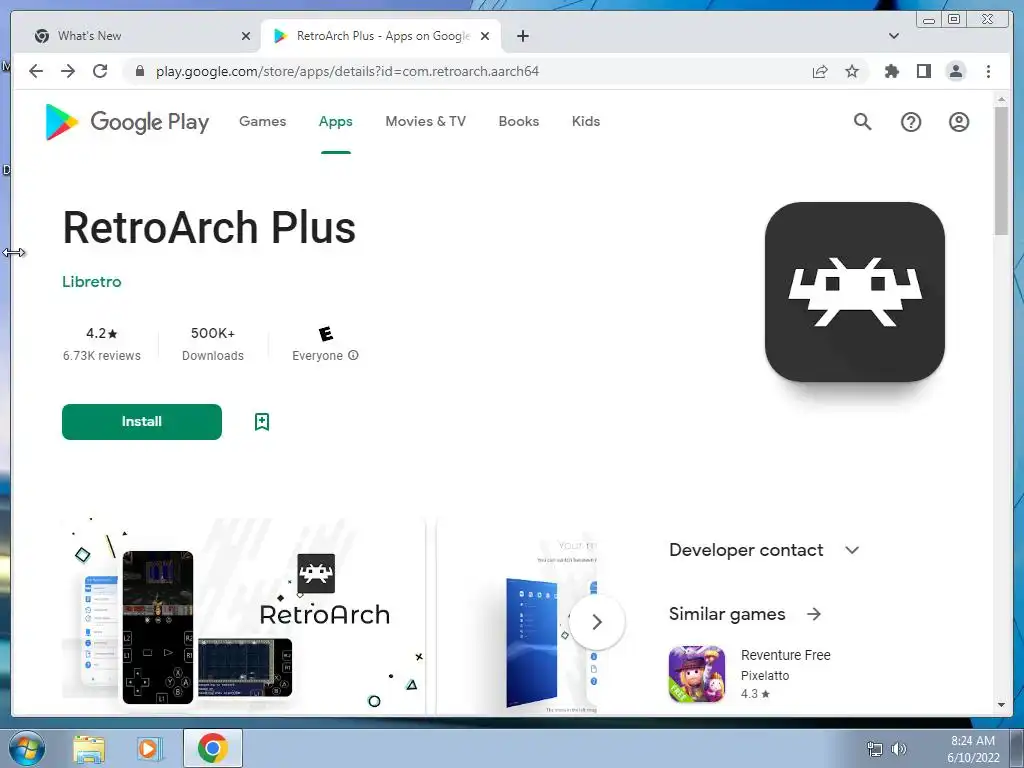The width and height of the screenshot is (1024, 768).
Task: Click the page vertical scrollbar thumb
Action: point(1001,170)
